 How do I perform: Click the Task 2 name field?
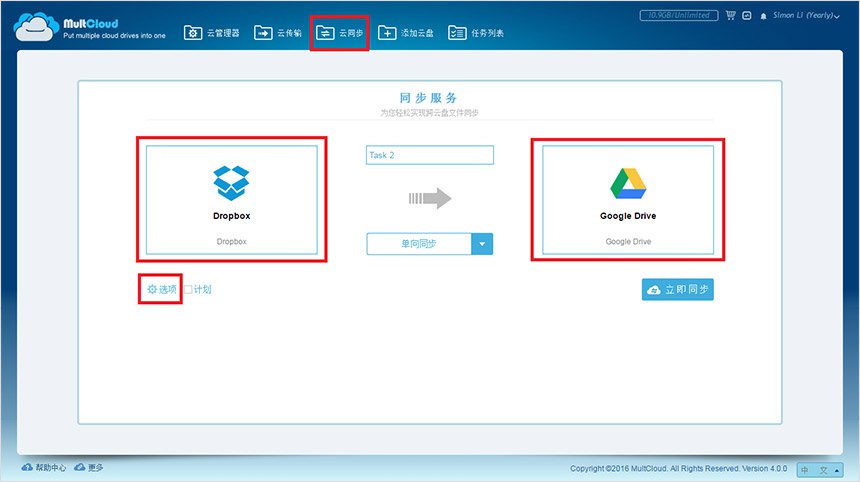[x=430, y=155]
